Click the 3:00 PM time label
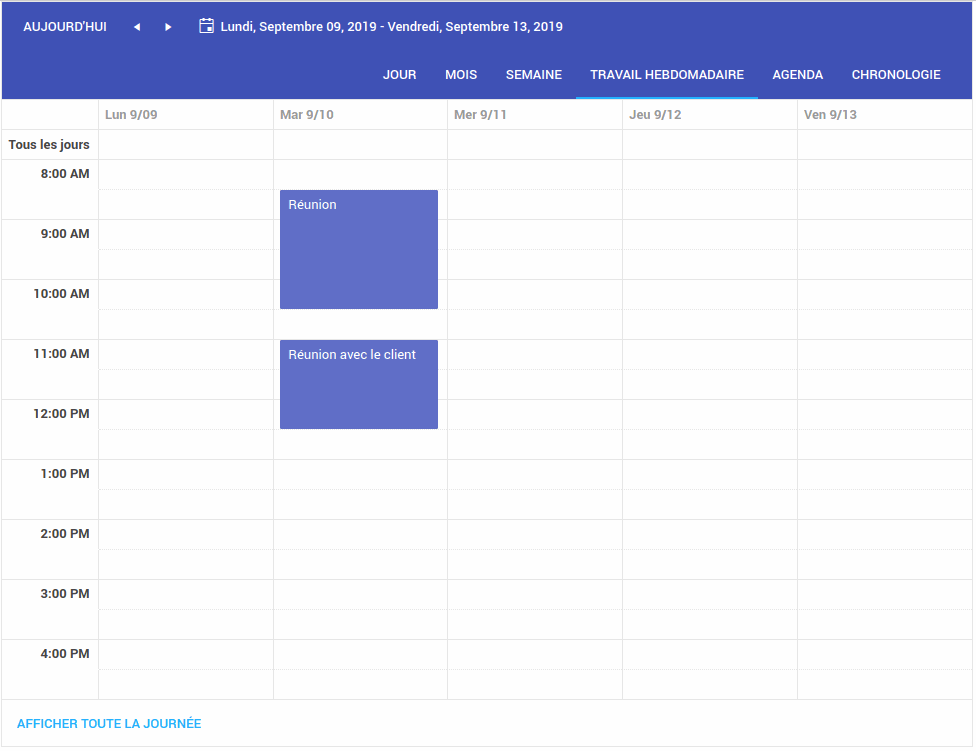Screen dimensions: 976x751 65,594
